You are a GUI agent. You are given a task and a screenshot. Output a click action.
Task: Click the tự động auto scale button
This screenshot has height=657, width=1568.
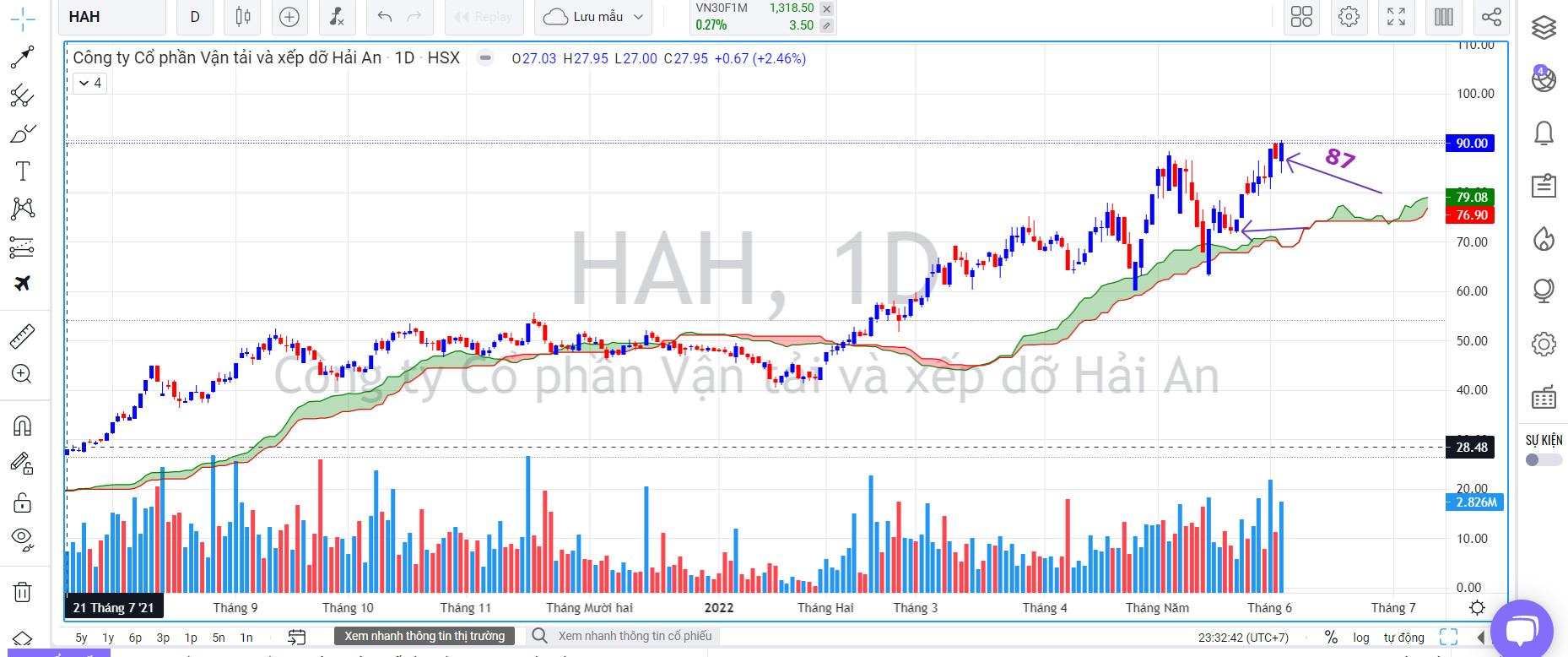pyautogui.click(x=1403, y=638)
